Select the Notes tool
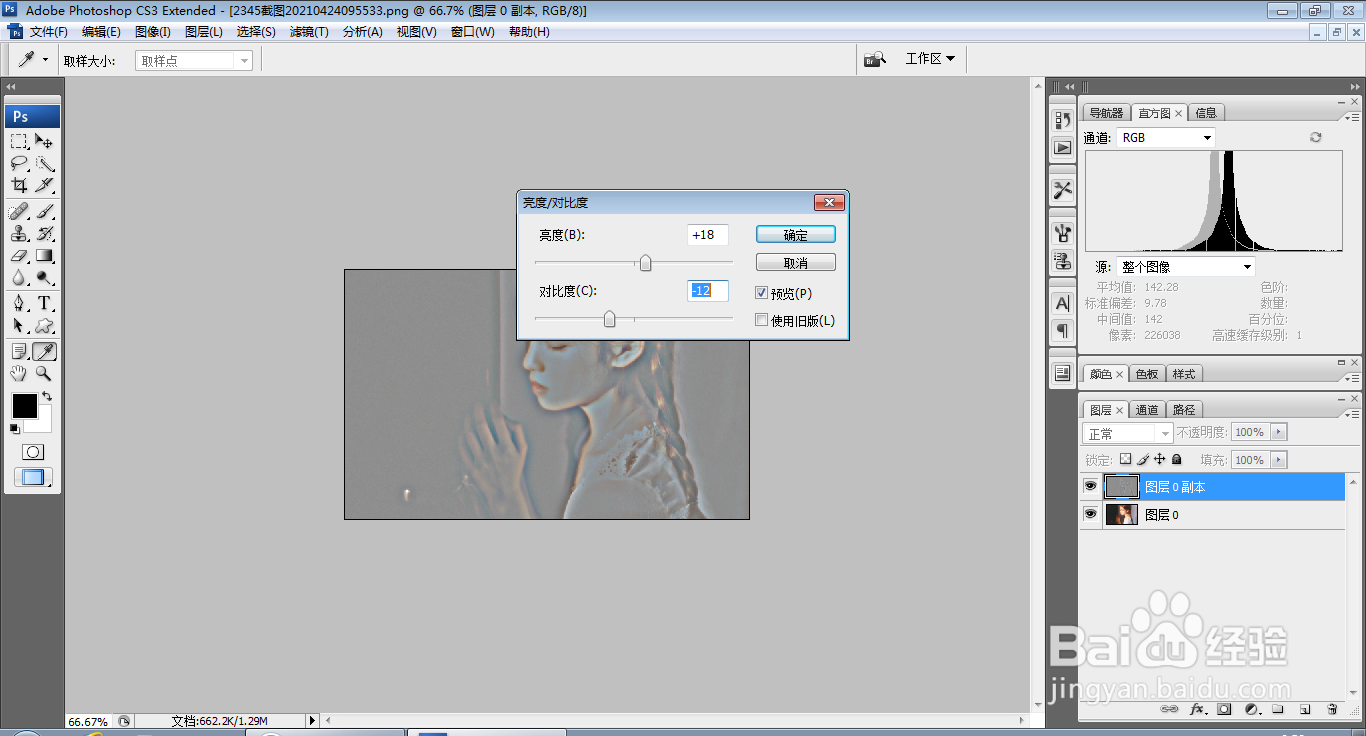Viewport: 1366px width, 736px height. pyautogui.click(x=19, y=351)
